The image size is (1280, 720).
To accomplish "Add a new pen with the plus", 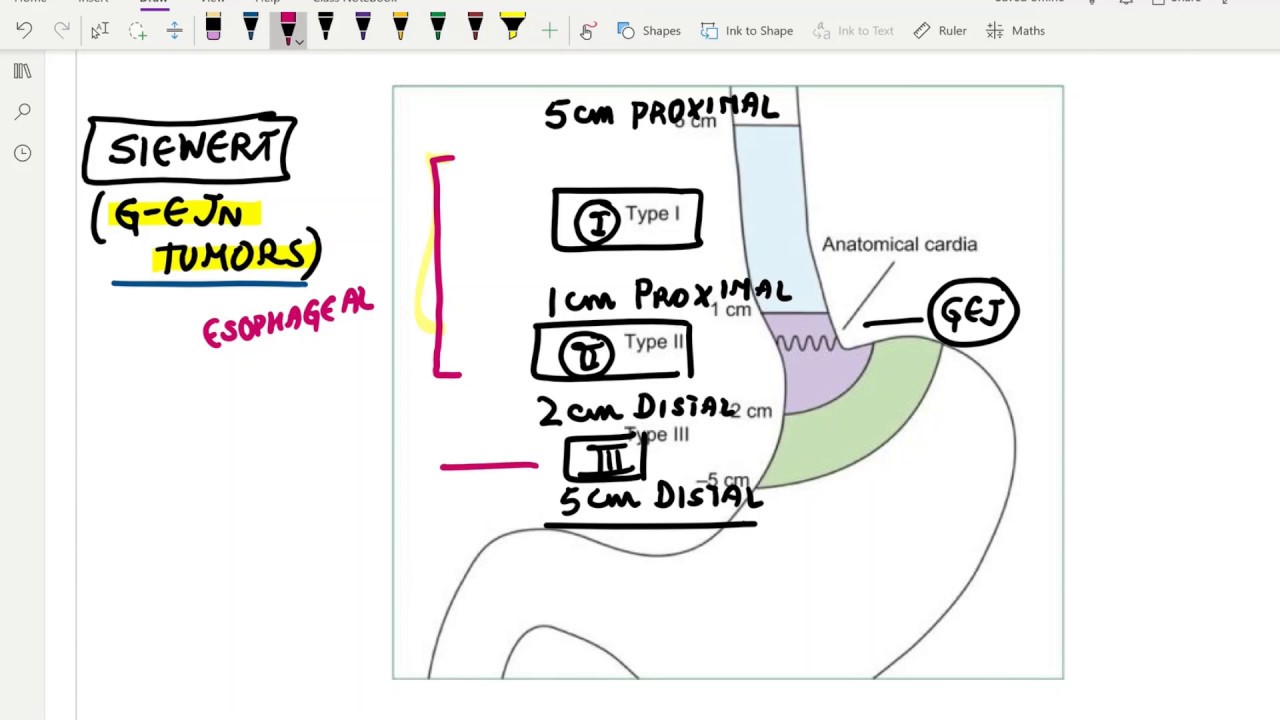I will 549,31.
